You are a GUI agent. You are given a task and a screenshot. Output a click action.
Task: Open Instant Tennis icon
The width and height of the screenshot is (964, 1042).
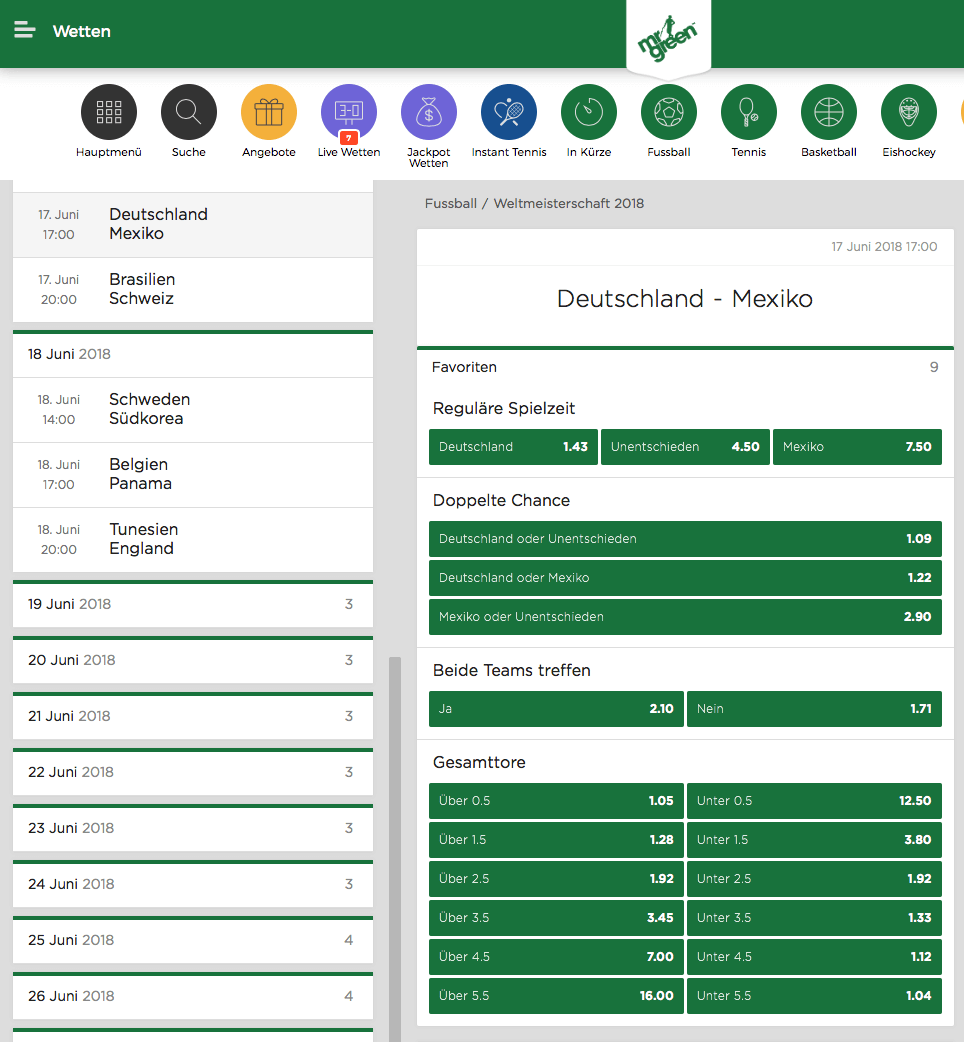point(509,112)
